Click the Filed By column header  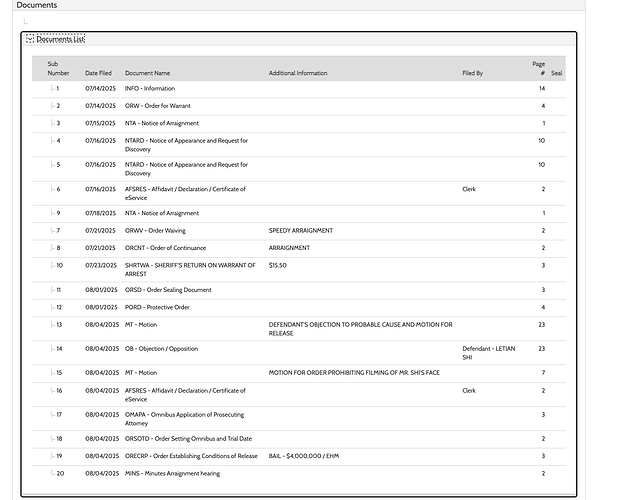click(x=472, y=73)
